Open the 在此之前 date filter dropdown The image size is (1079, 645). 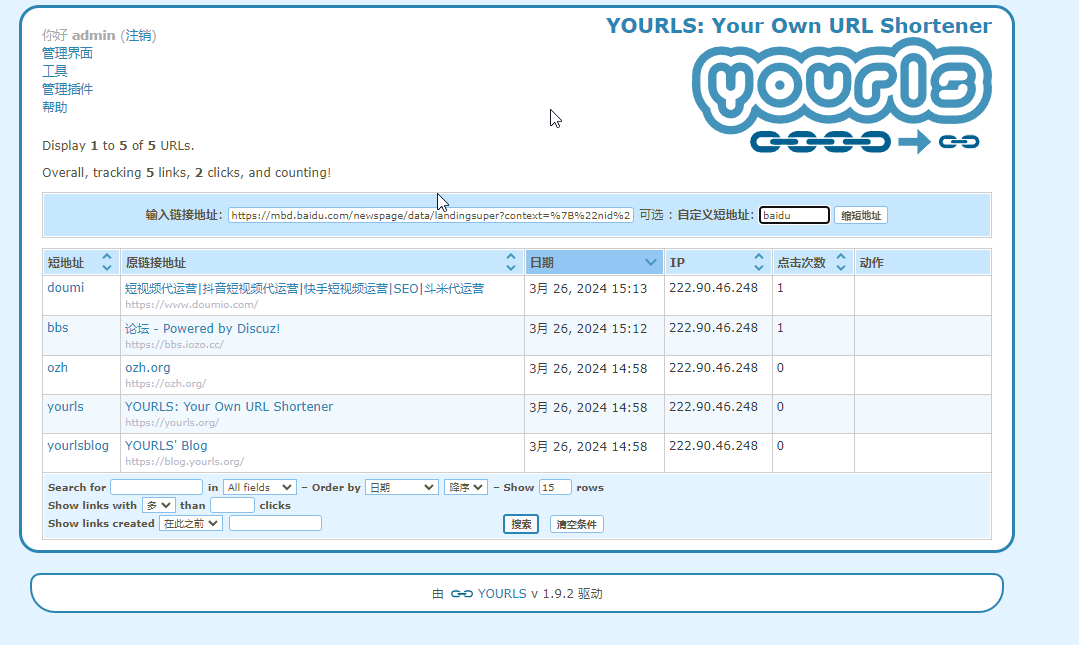coord(190,522)
